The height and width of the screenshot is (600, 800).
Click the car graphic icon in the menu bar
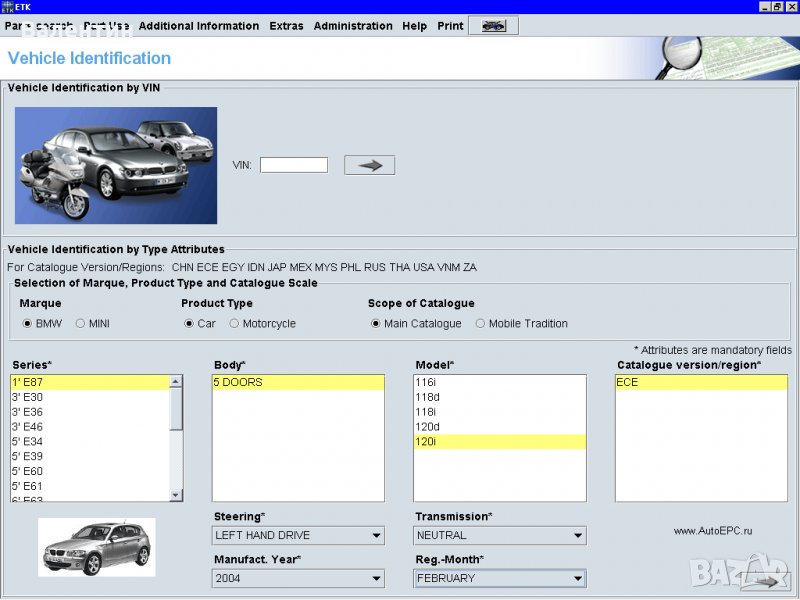[492, 26]
